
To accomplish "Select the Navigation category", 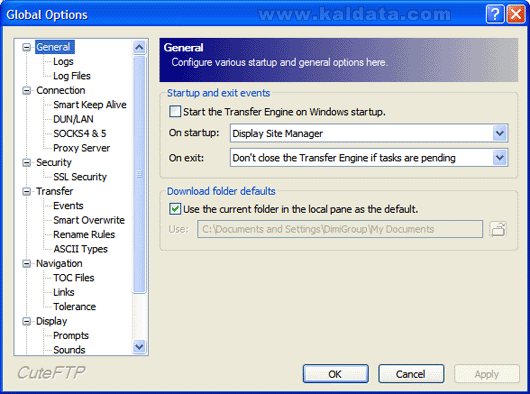I will coord(59,263).
